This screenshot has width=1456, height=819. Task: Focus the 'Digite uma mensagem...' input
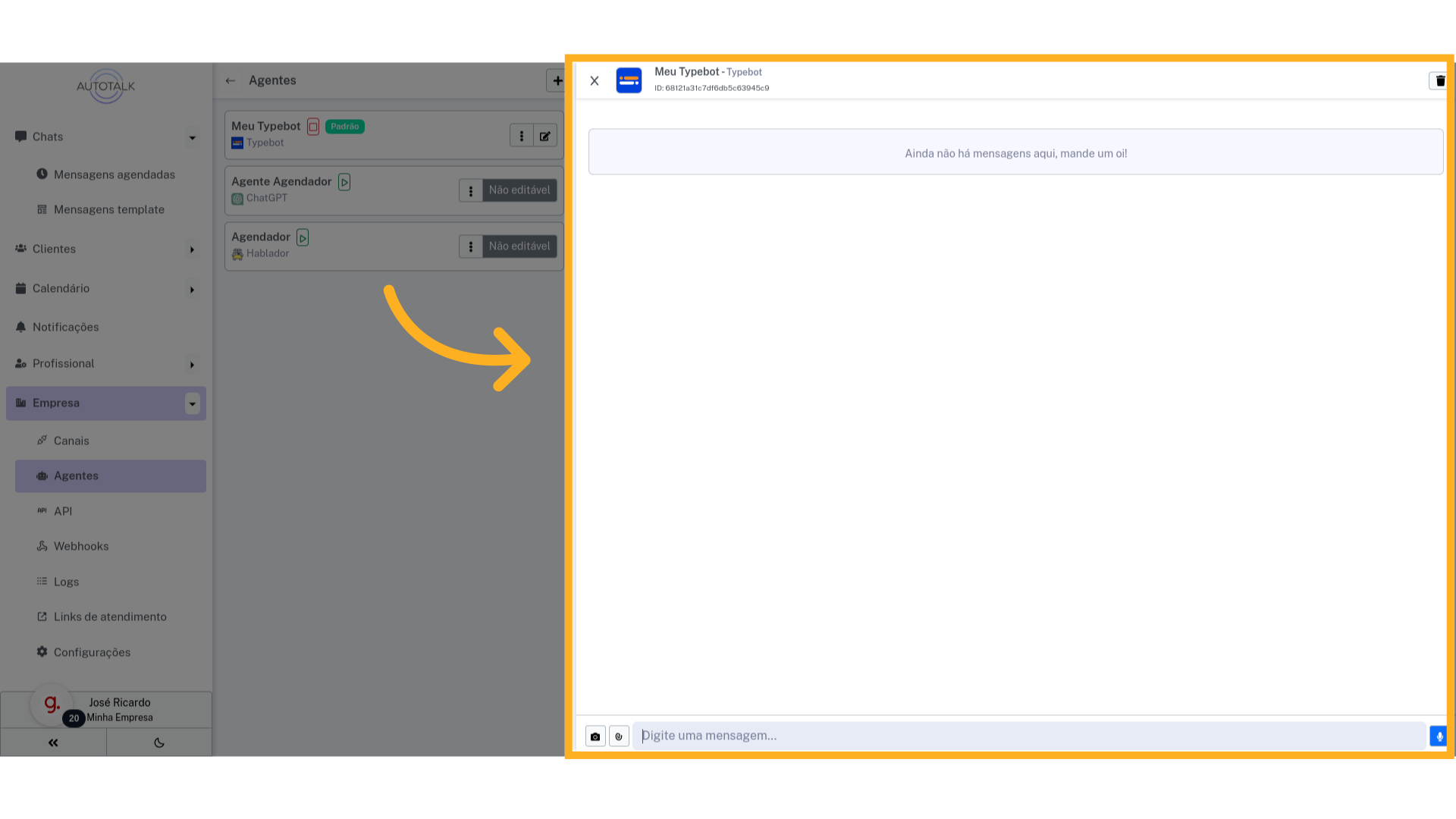click(x=1029, y=736)
